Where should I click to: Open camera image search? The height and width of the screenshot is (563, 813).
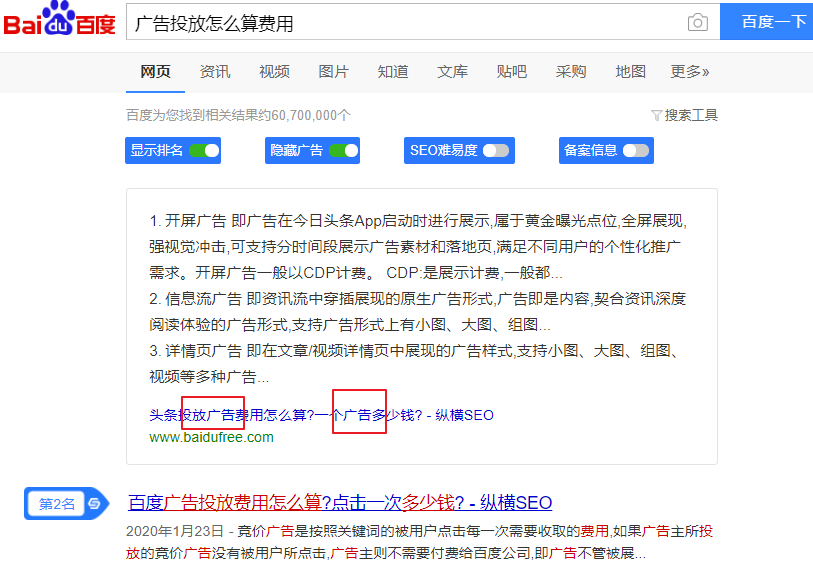tap(697, 23)
